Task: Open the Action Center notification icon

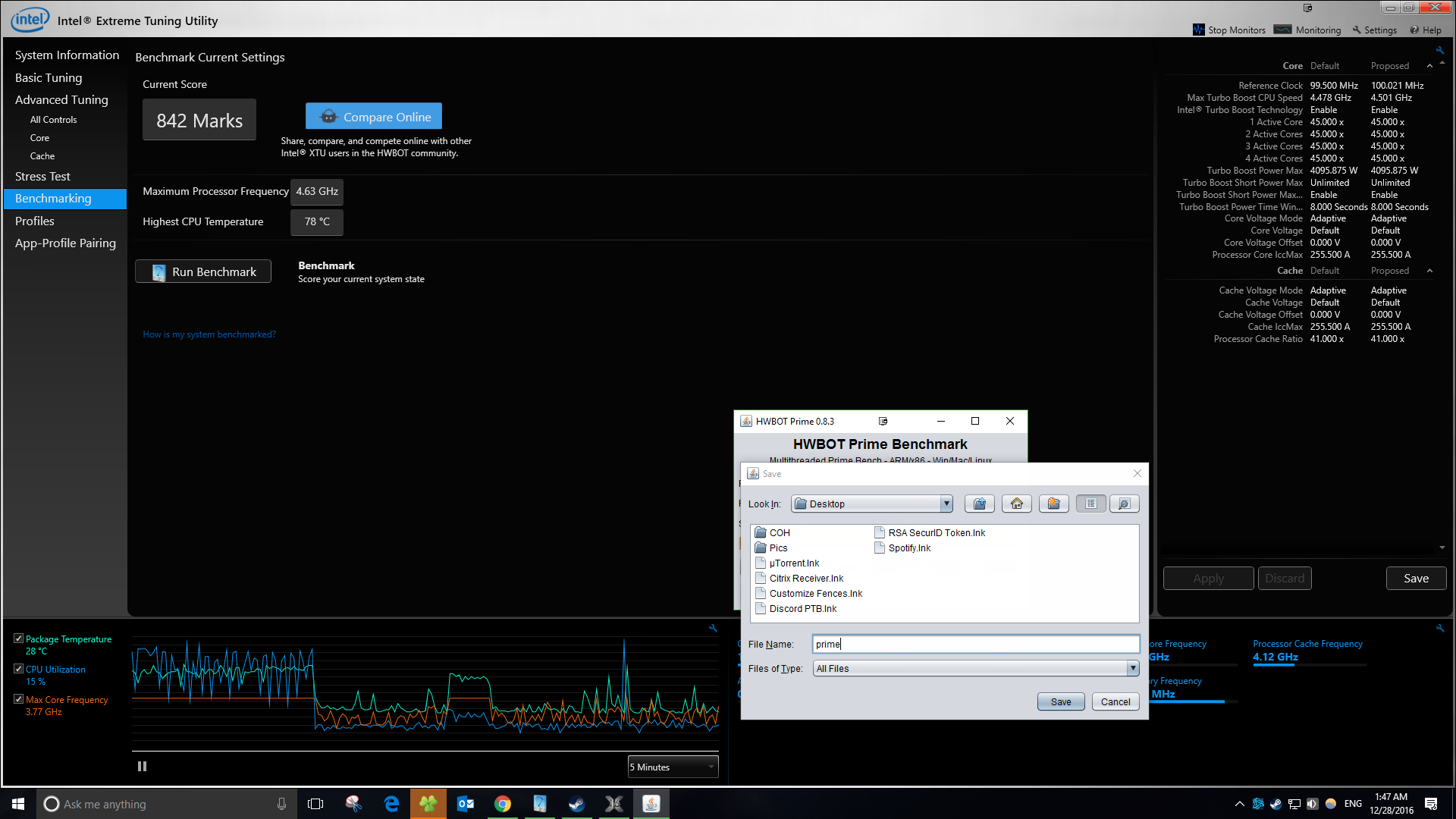Action: pyautogui.click(x=1431, y=804)
